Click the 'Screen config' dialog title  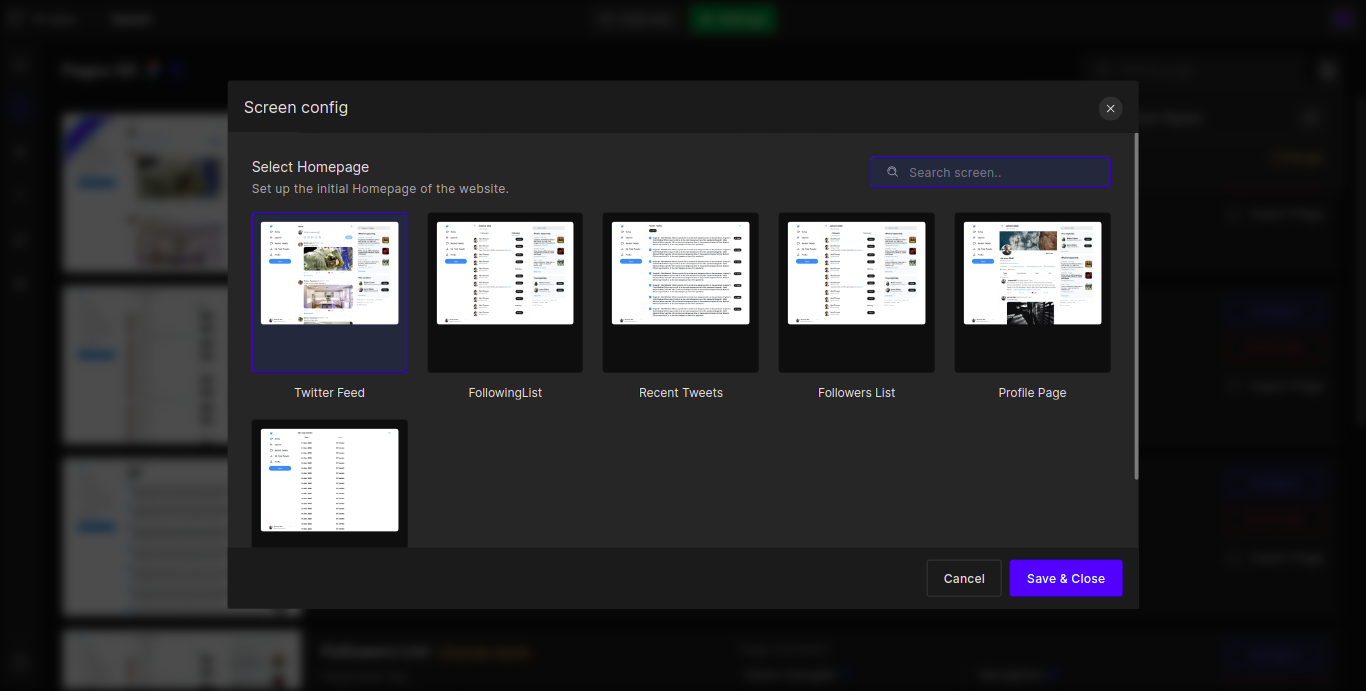[296, 107]
